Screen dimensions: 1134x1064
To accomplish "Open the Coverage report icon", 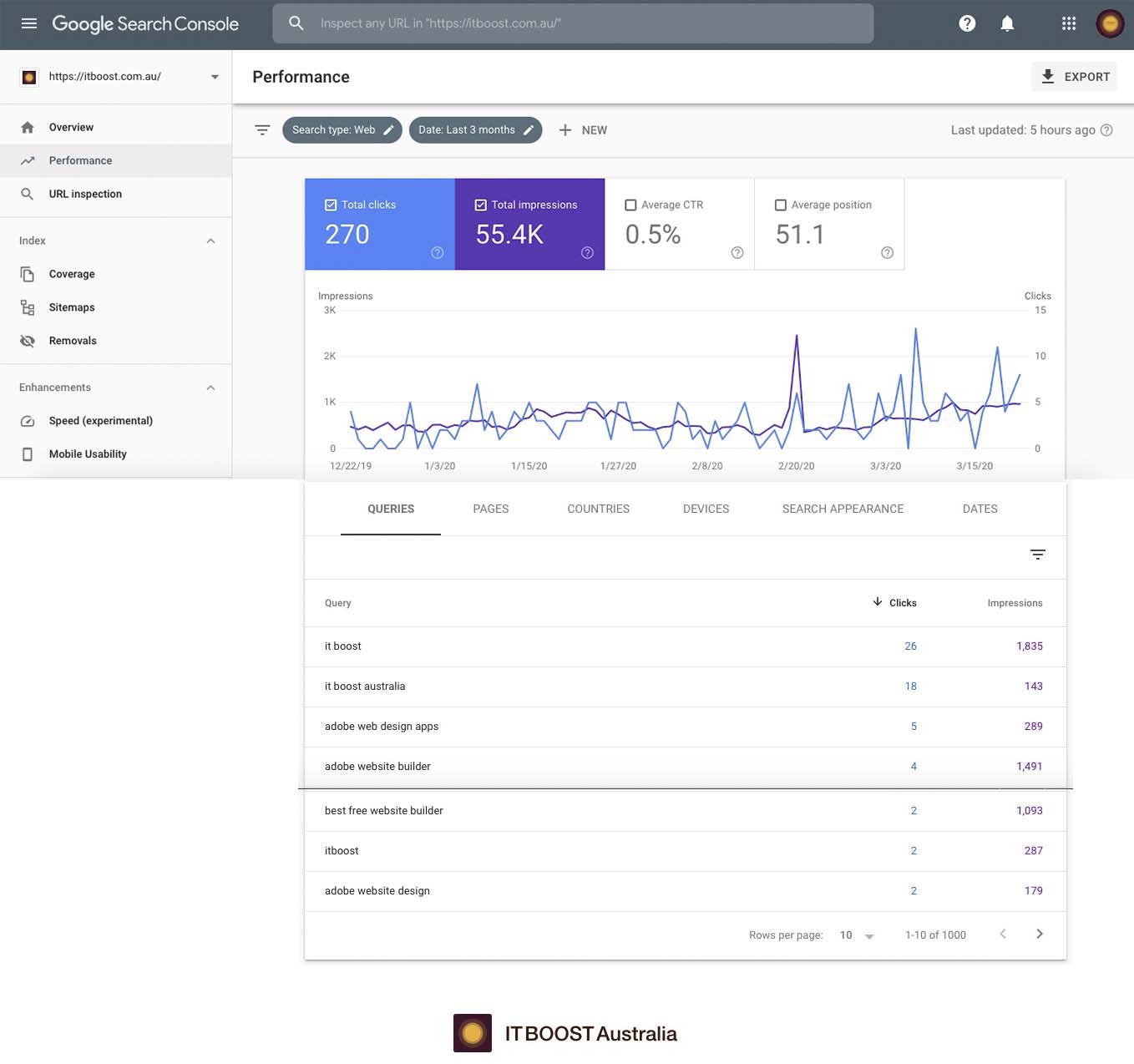I will pos(28,273).
